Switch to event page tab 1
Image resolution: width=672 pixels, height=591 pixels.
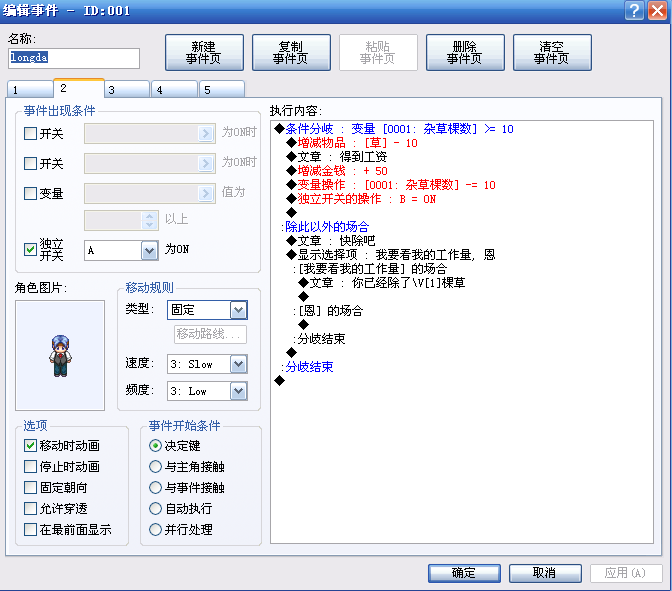[30, 90]
